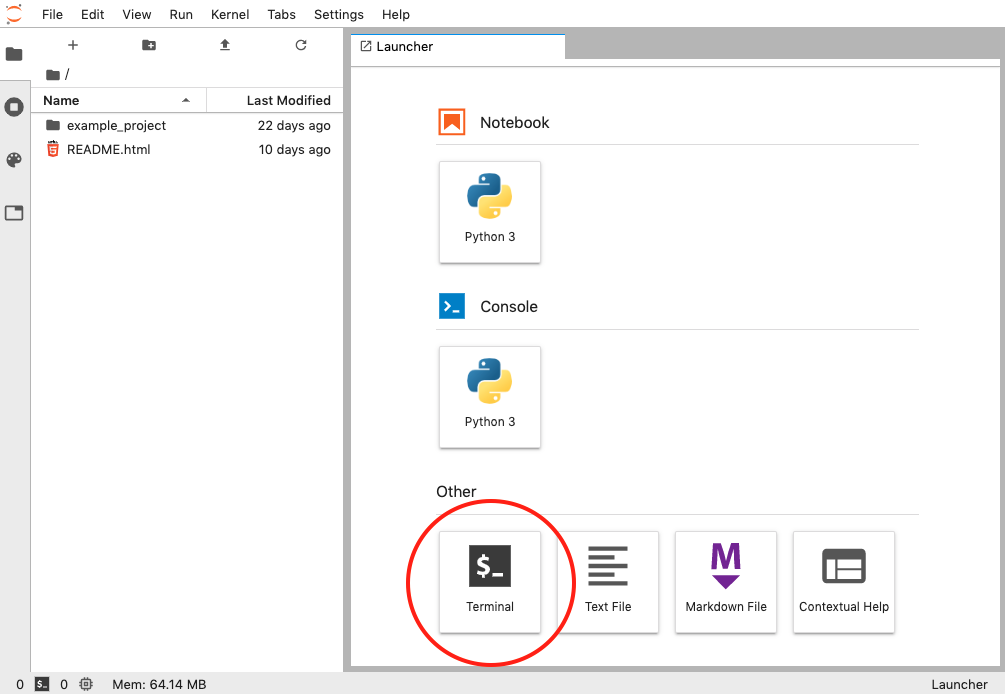The image size is (1005, 694).
Task: Click the Upload Files icon
Action: (225, 45)
